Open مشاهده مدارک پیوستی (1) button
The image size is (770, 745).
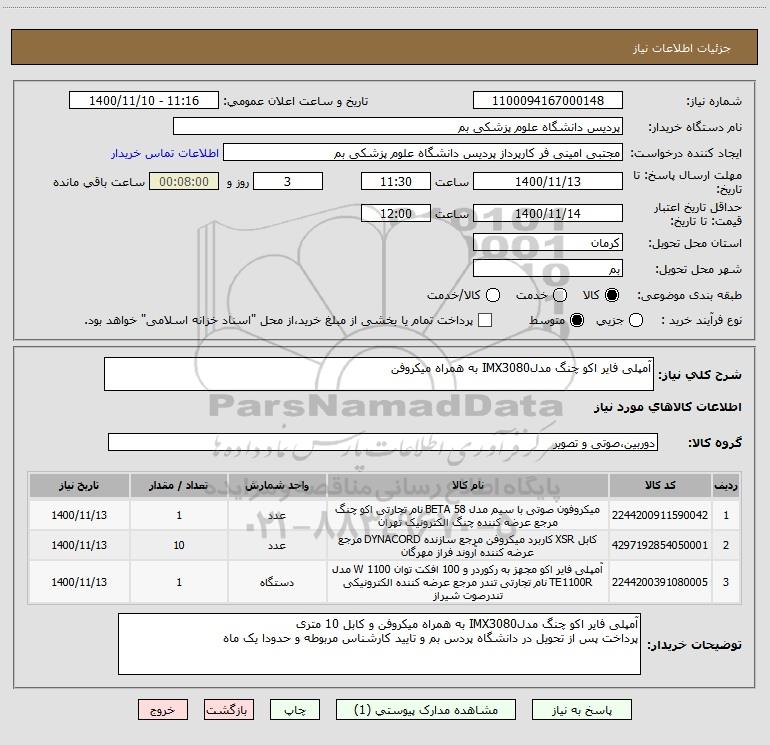(426, 710)
